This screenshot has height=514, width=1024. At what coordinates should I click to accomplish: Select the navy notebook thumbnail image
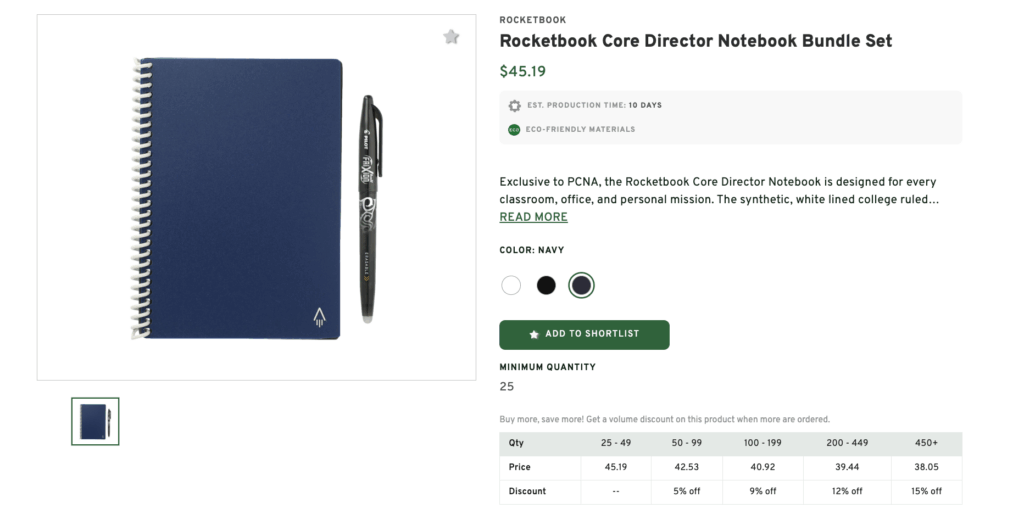95,421
